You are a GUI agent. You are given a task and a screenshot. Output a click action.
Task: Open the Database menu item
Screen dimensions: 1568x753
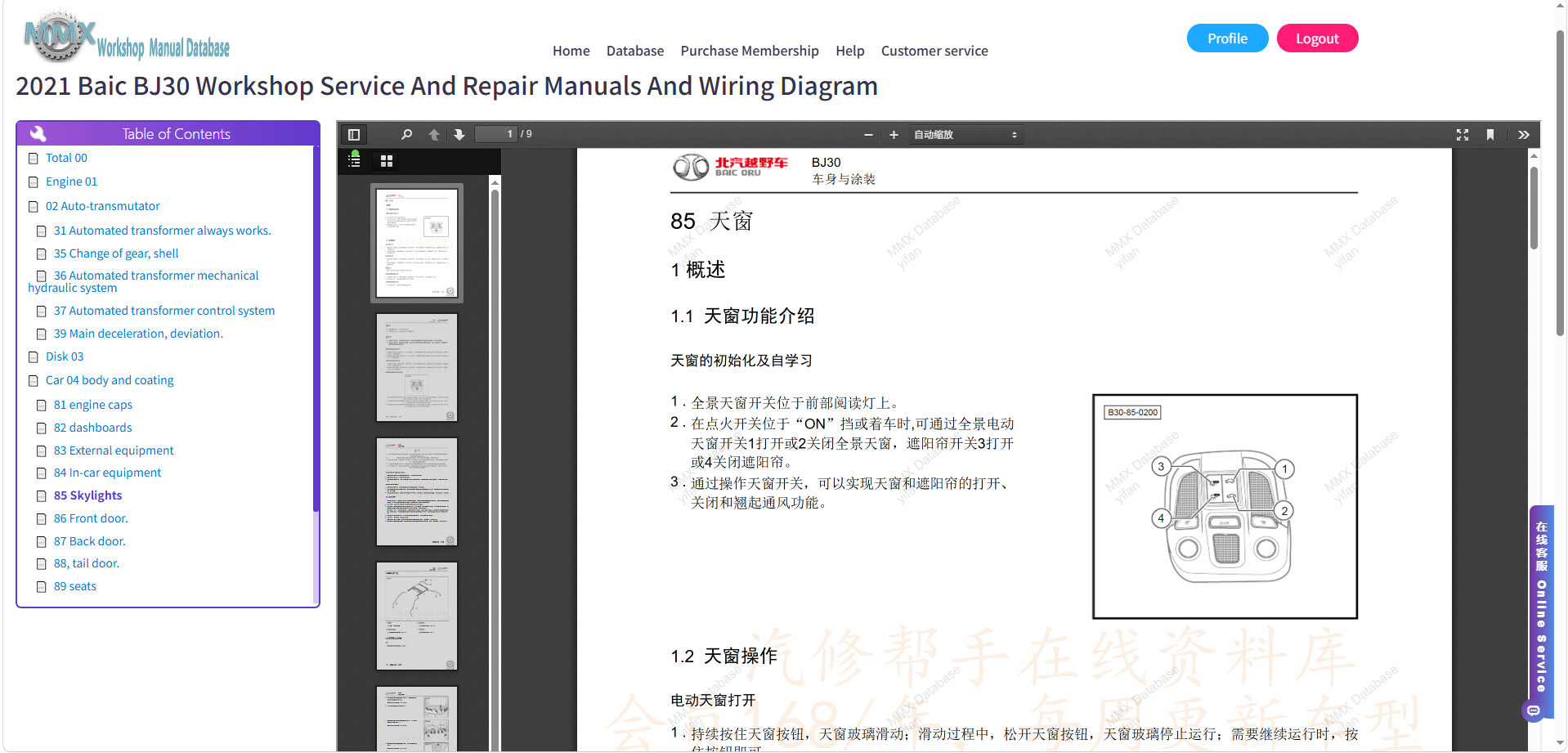[x=635, y=51]
